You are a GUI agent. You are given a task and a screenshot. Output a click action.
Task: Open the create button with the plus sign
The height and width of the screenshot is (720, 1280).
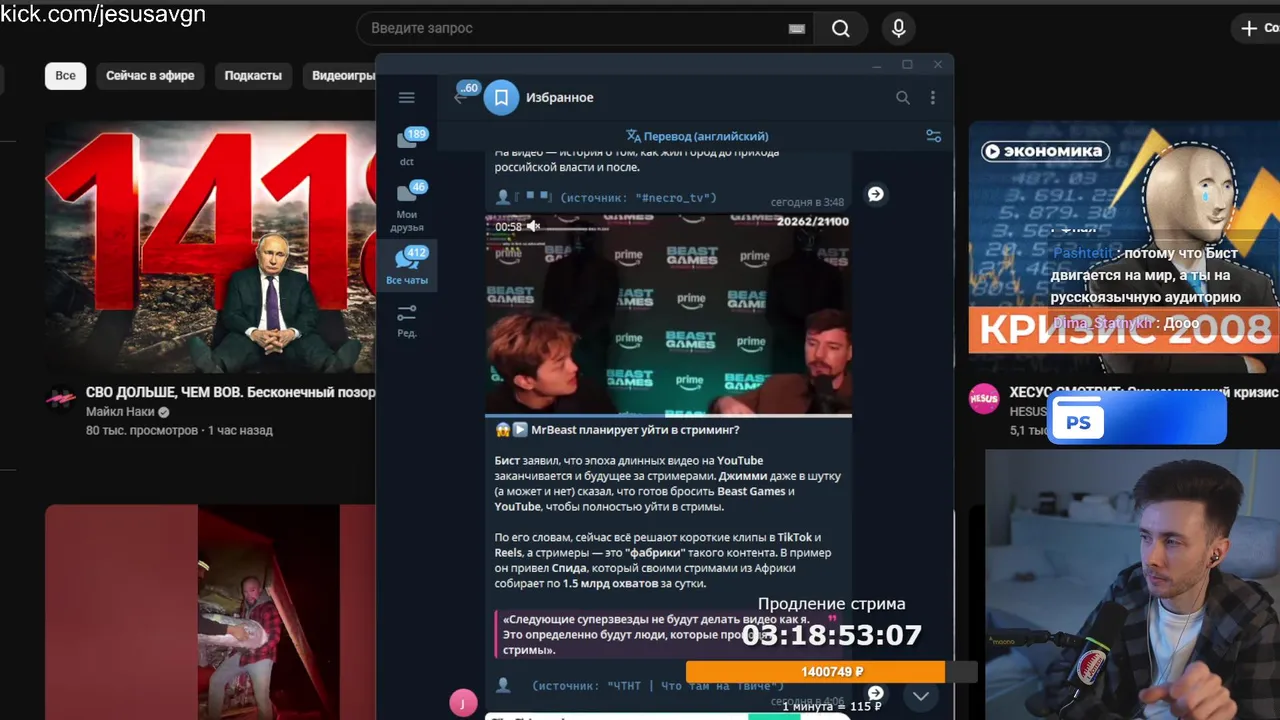[1257, 28]
